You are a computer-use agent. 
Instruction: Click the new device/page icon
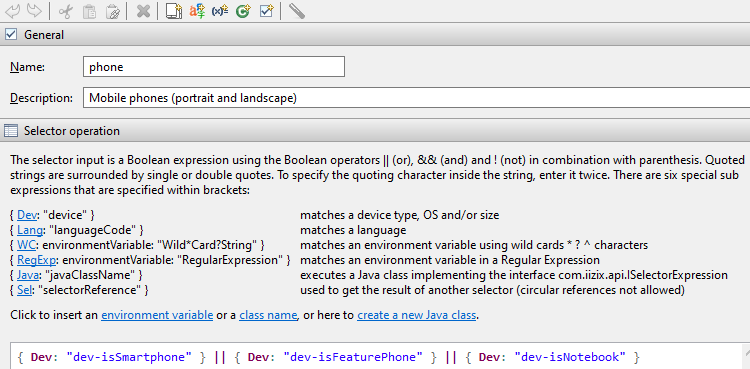(174, 11)
